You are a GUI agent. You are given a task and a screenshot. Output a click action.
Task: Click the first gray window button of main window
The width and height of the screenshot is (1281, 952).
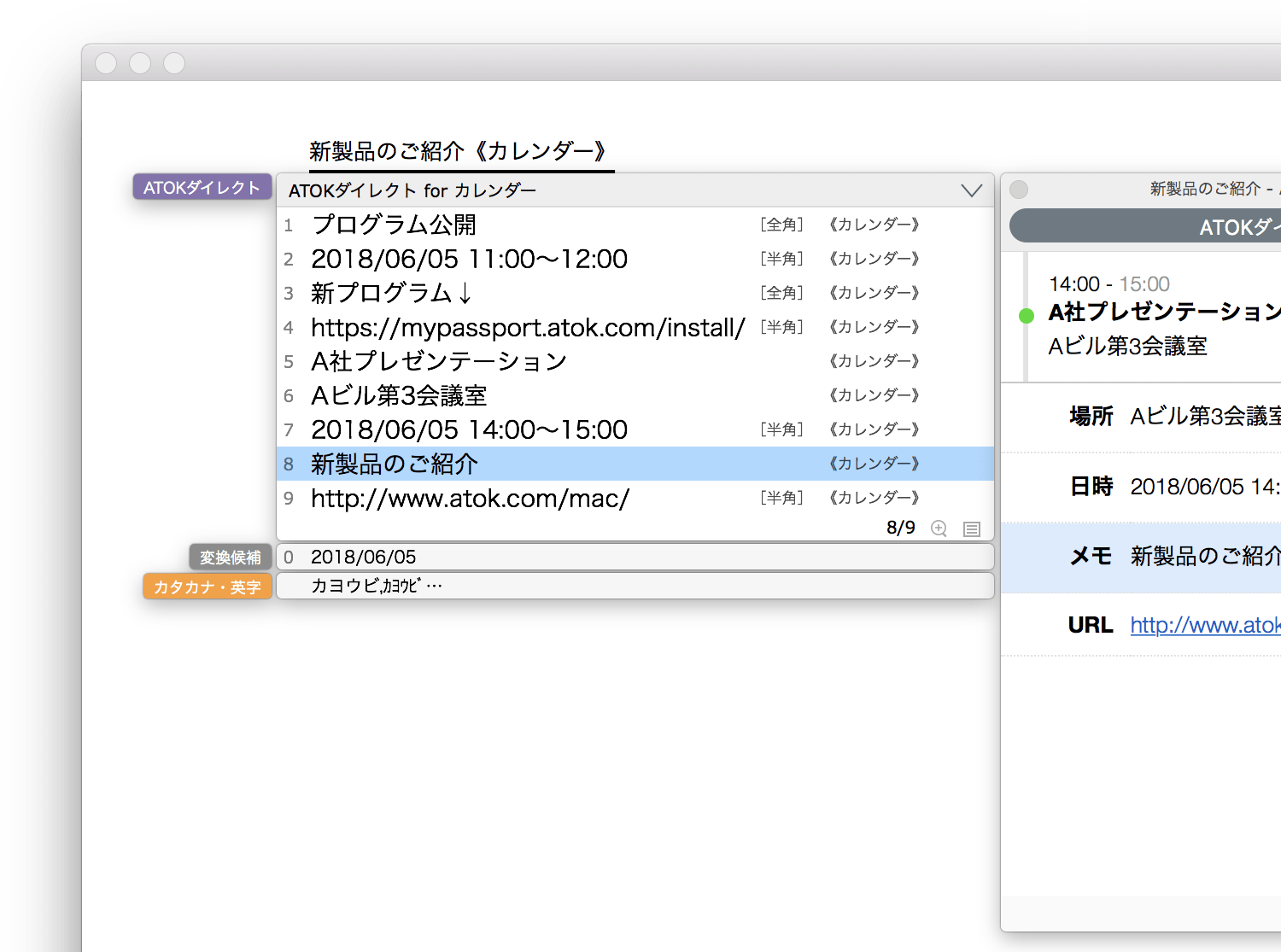pos(106,63)
